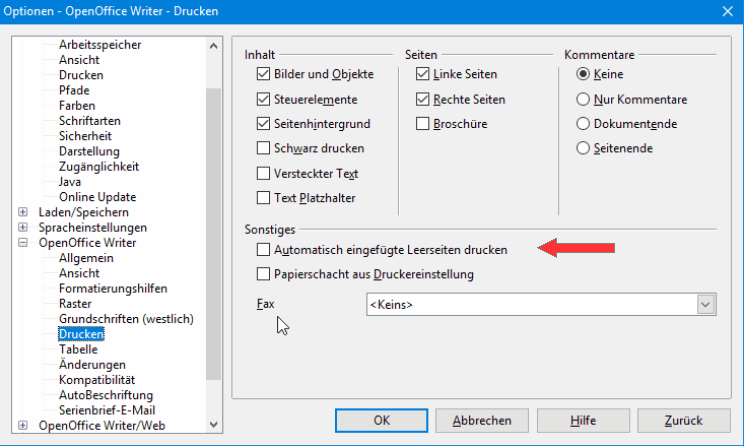
Task: Expand Laden/Speichern tree node
Action: click(x=22, y=212)
